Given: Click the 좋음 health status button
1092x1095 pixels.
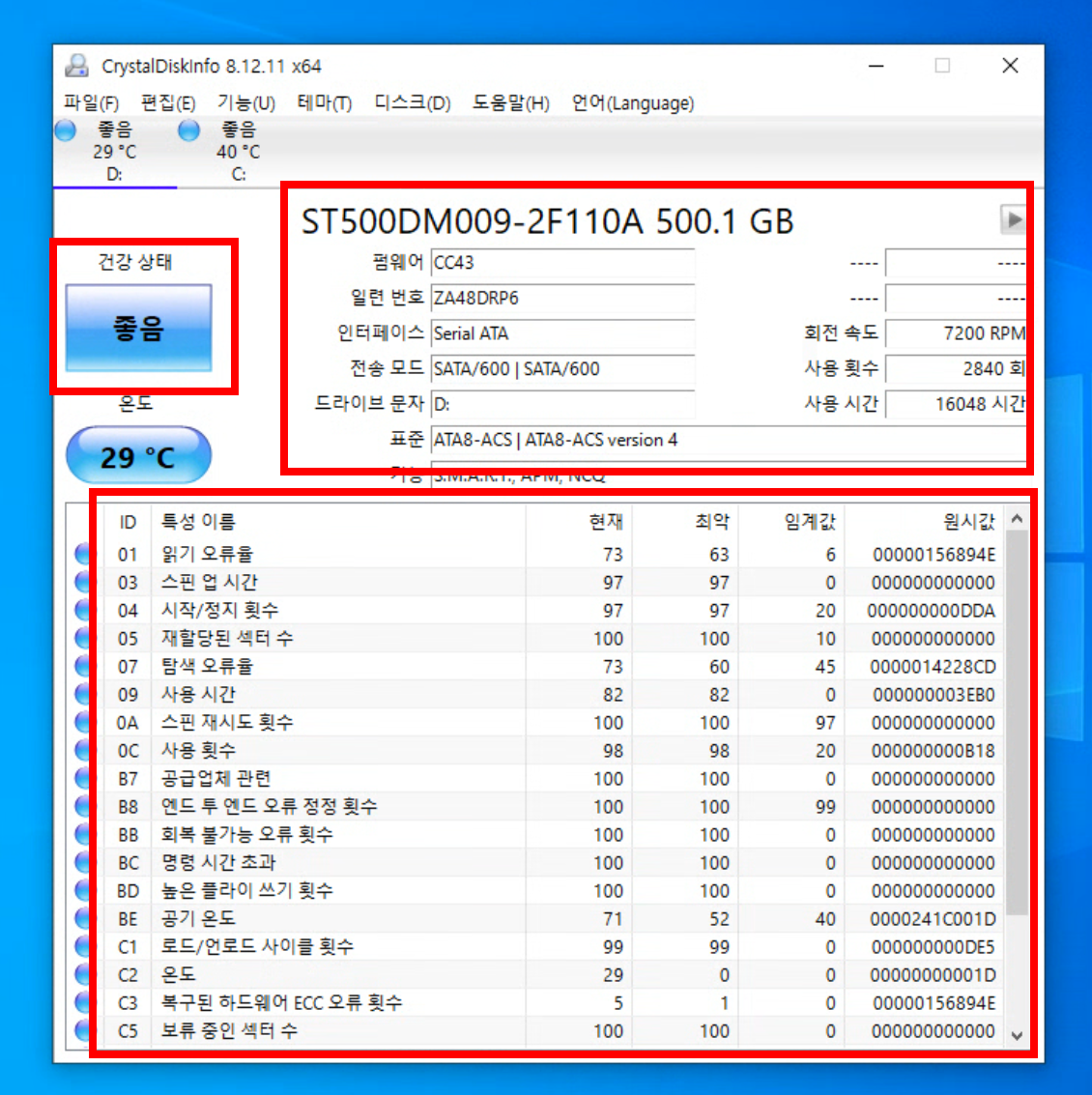Looking at the screenshot, I should tap(138, 328).
